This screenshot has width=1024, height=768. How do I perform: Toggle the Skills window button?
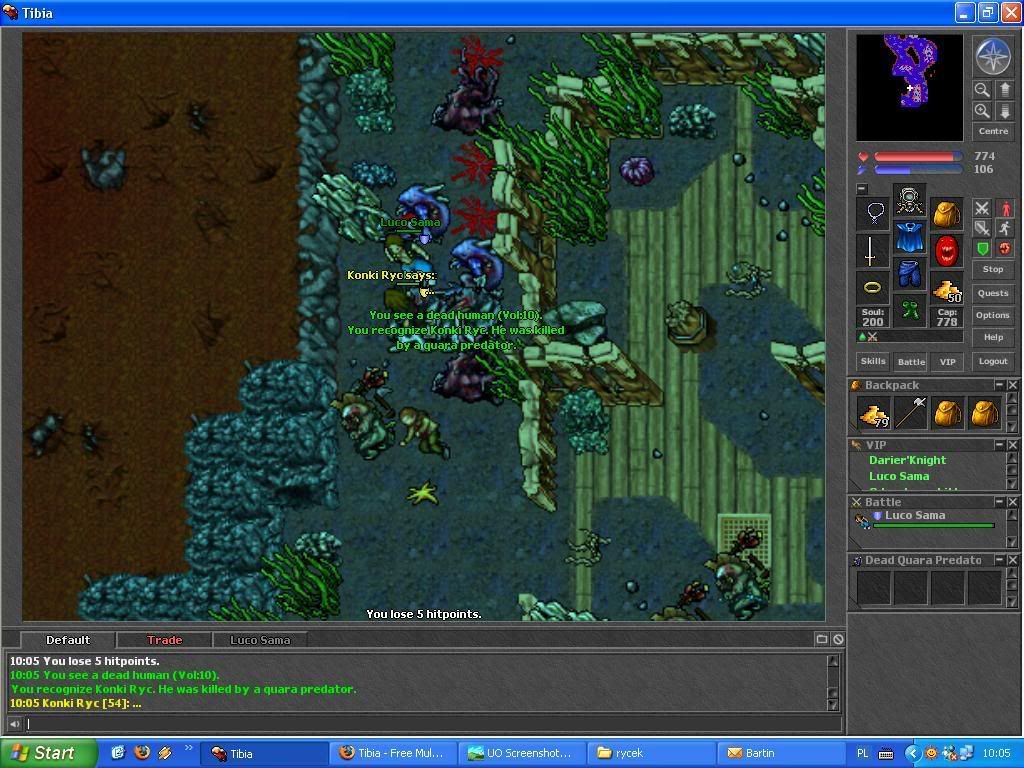[x=873, y=361]
